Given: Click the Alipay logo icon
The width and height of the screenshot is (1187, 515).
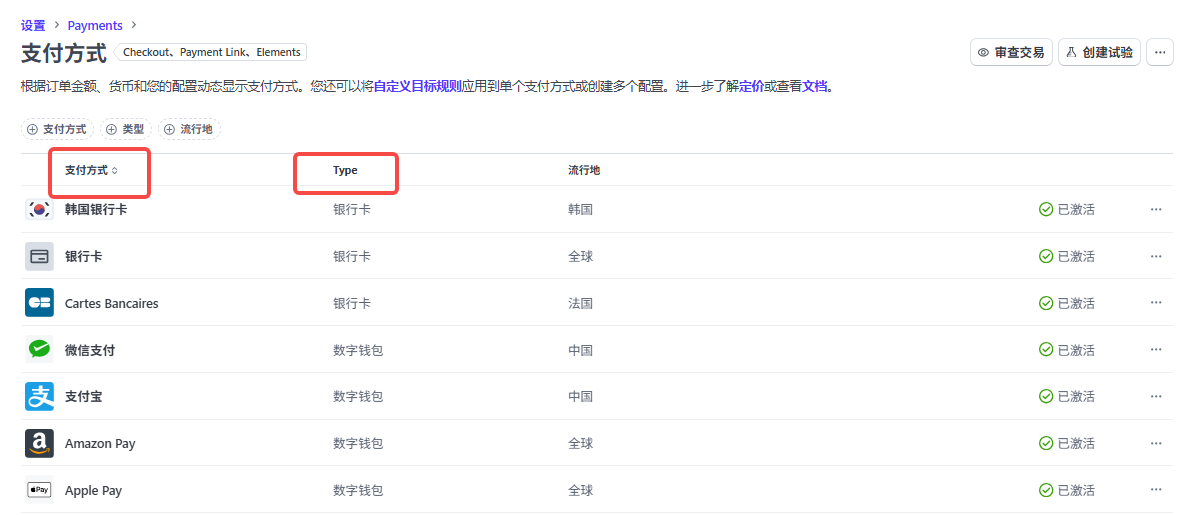Looking at the screenshot, I should point(39,397).
